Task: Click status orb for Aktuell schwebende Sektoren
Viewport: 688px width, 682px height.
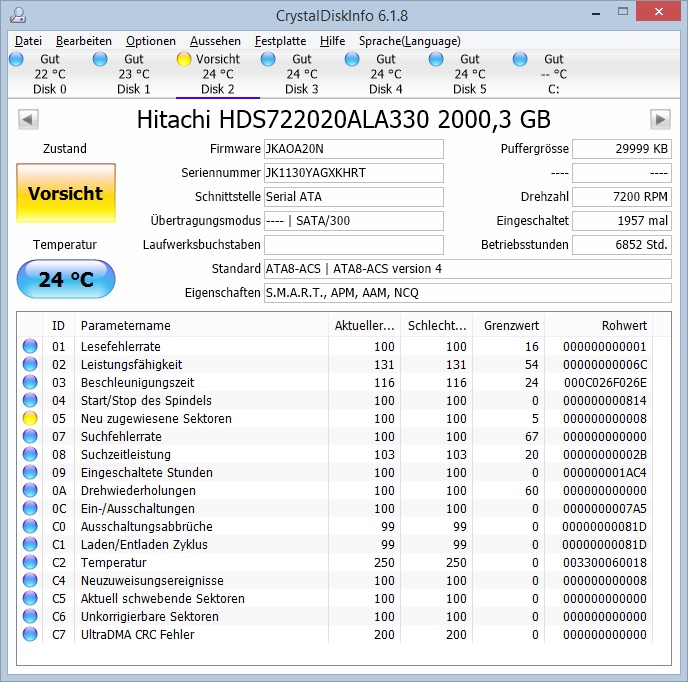Action: [30, 598]
